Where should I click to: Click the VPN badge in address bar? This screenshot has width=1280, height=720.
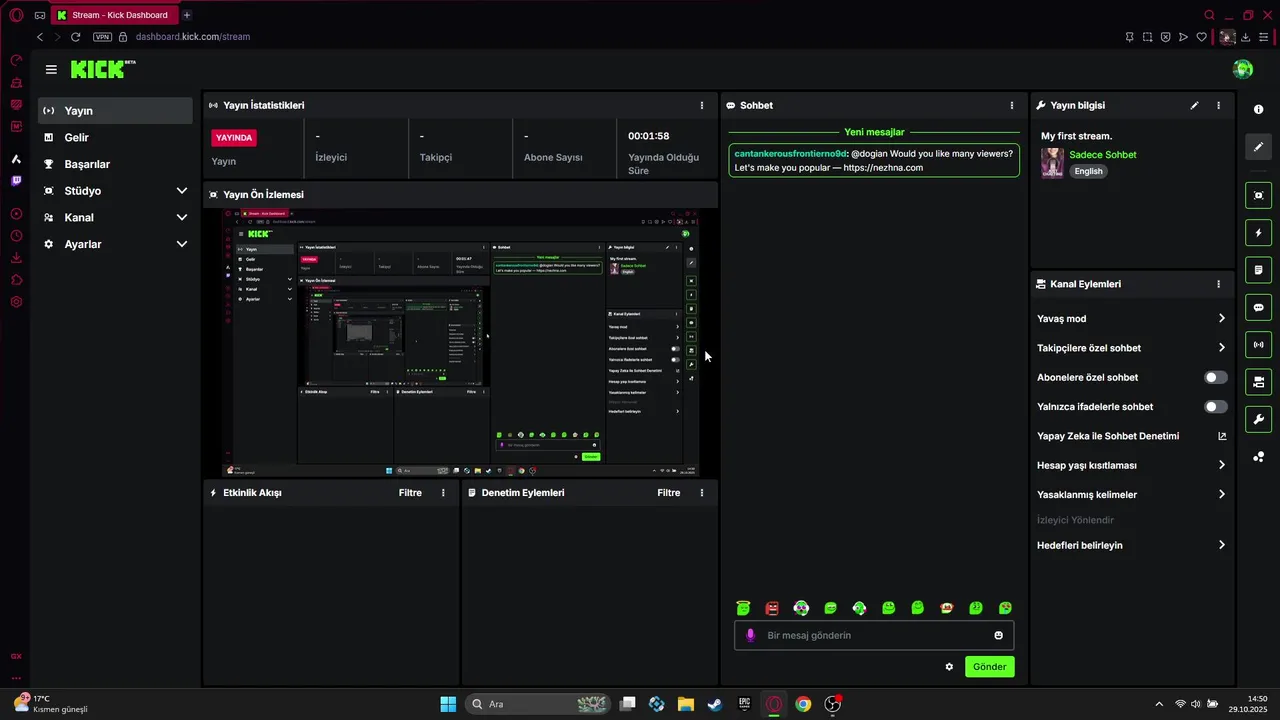pyautogui.click(x=102, y=37)
